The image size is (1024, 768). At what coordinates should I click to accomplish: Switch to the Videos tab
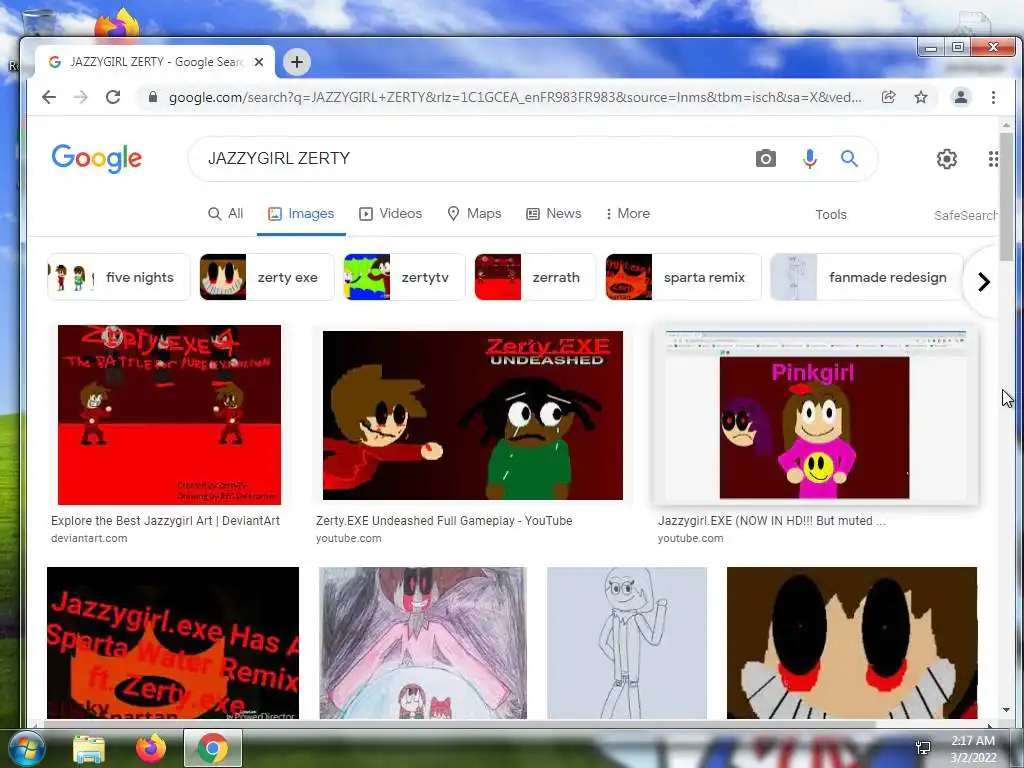tap(391, 214)
